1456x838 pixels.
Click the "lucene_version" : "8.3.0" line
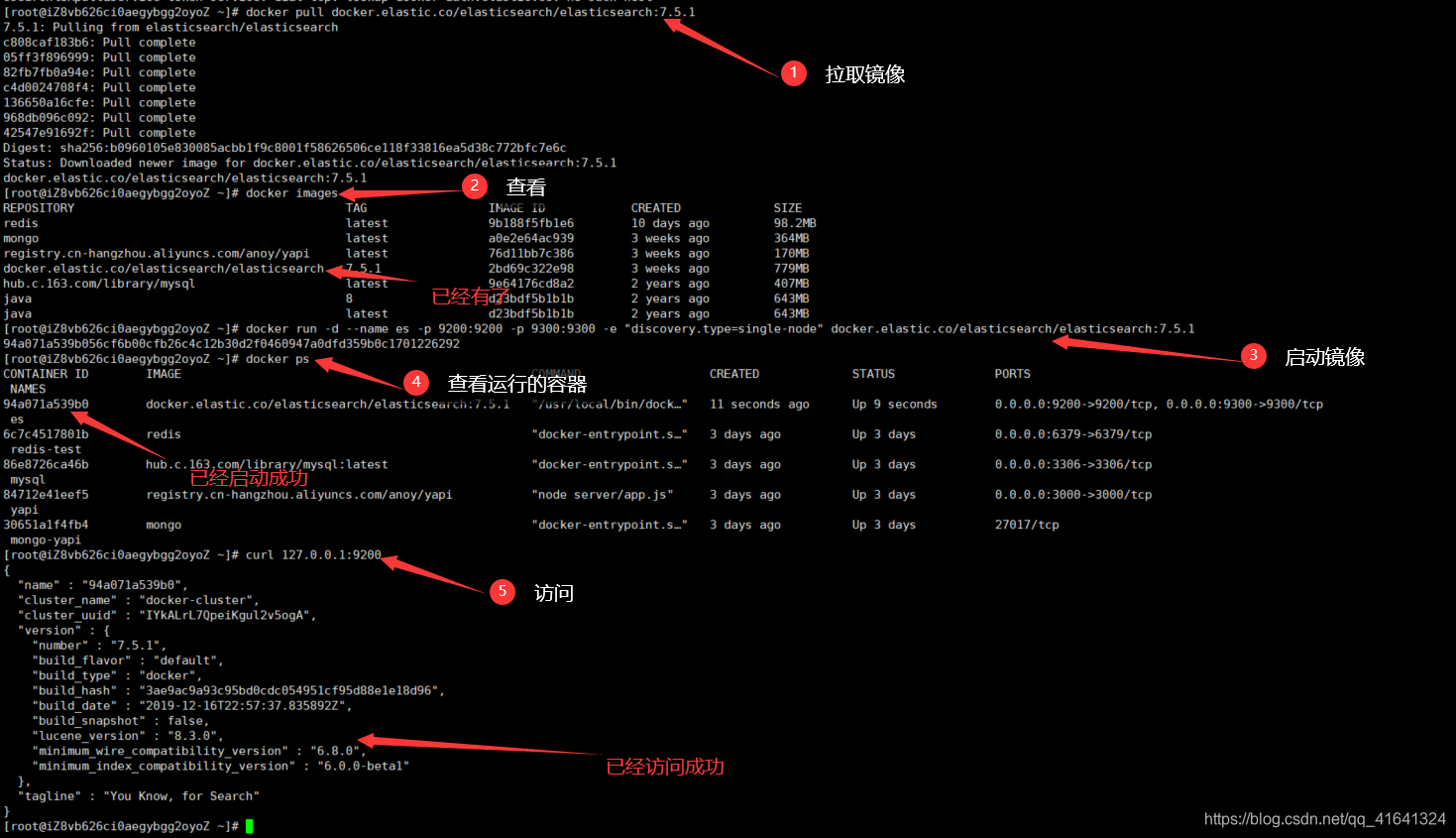[x=128, y=736]
